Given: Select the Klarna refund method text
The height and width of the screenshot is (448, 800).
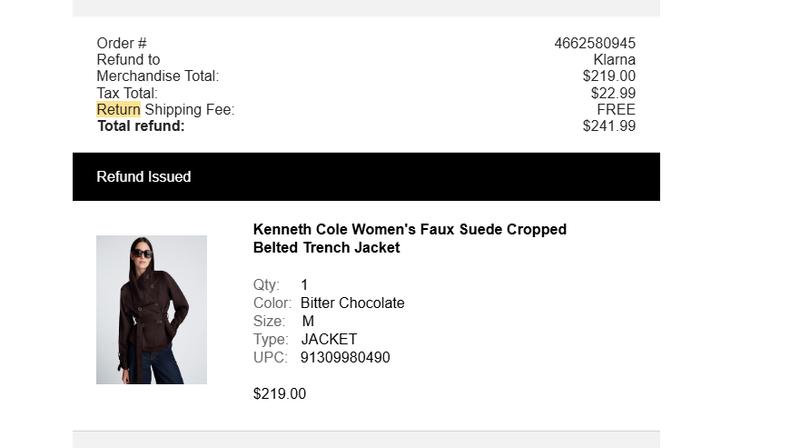Looking at the screenshot, I should tap(614, 60).
